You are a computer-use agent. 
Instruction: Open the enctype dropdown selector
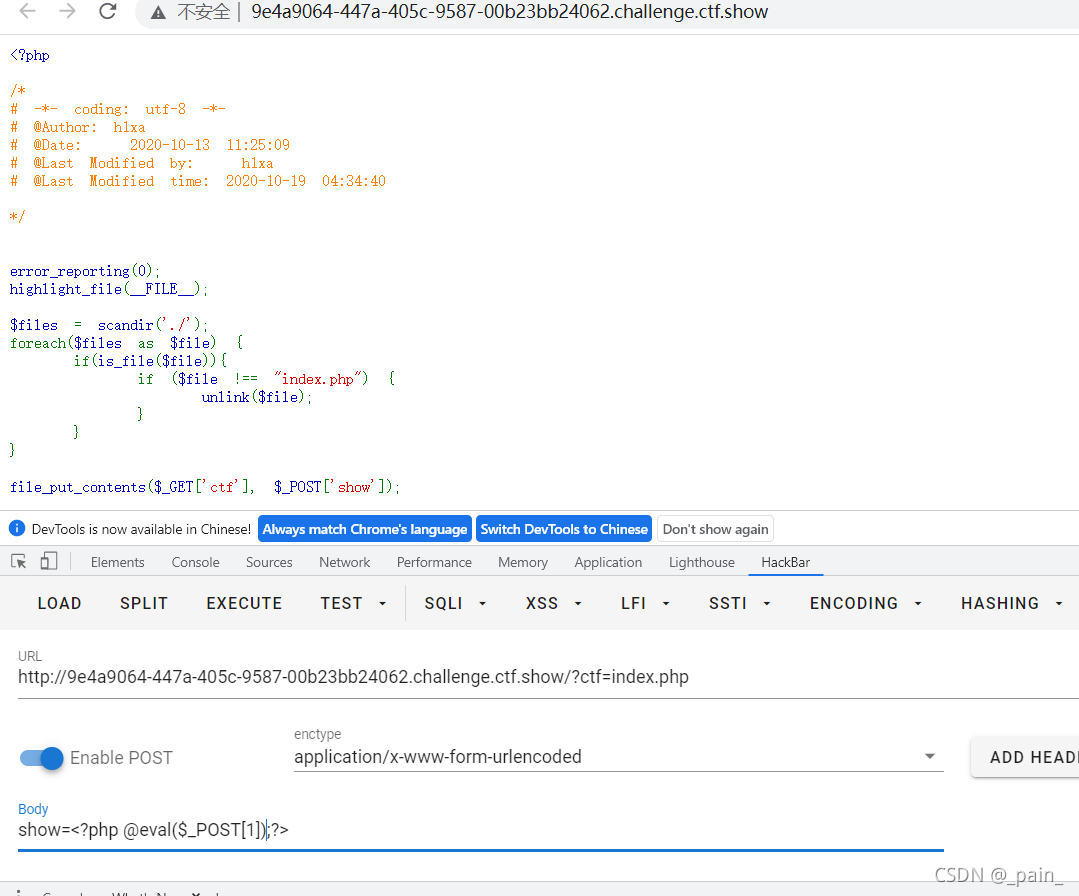[x=618, y=757]
